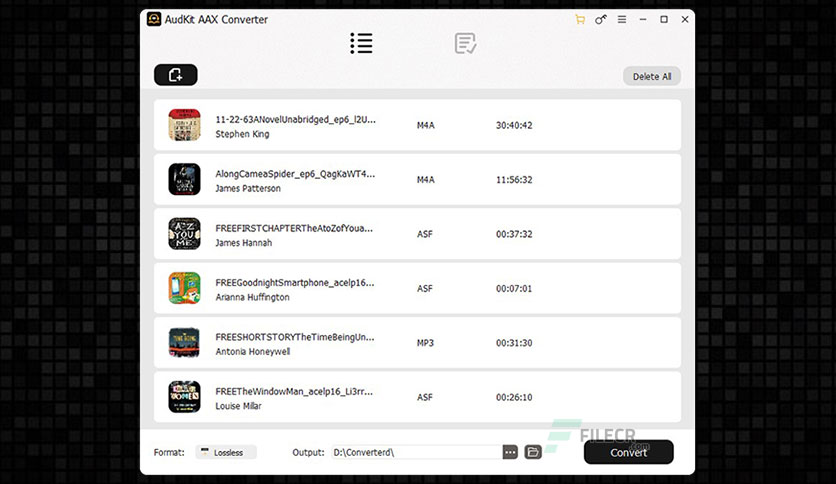Viewport: 836px width, 484px height.
Task: Click the A to Z of You and Me cover
Action: pyautogui.click(x=184, y=233)
